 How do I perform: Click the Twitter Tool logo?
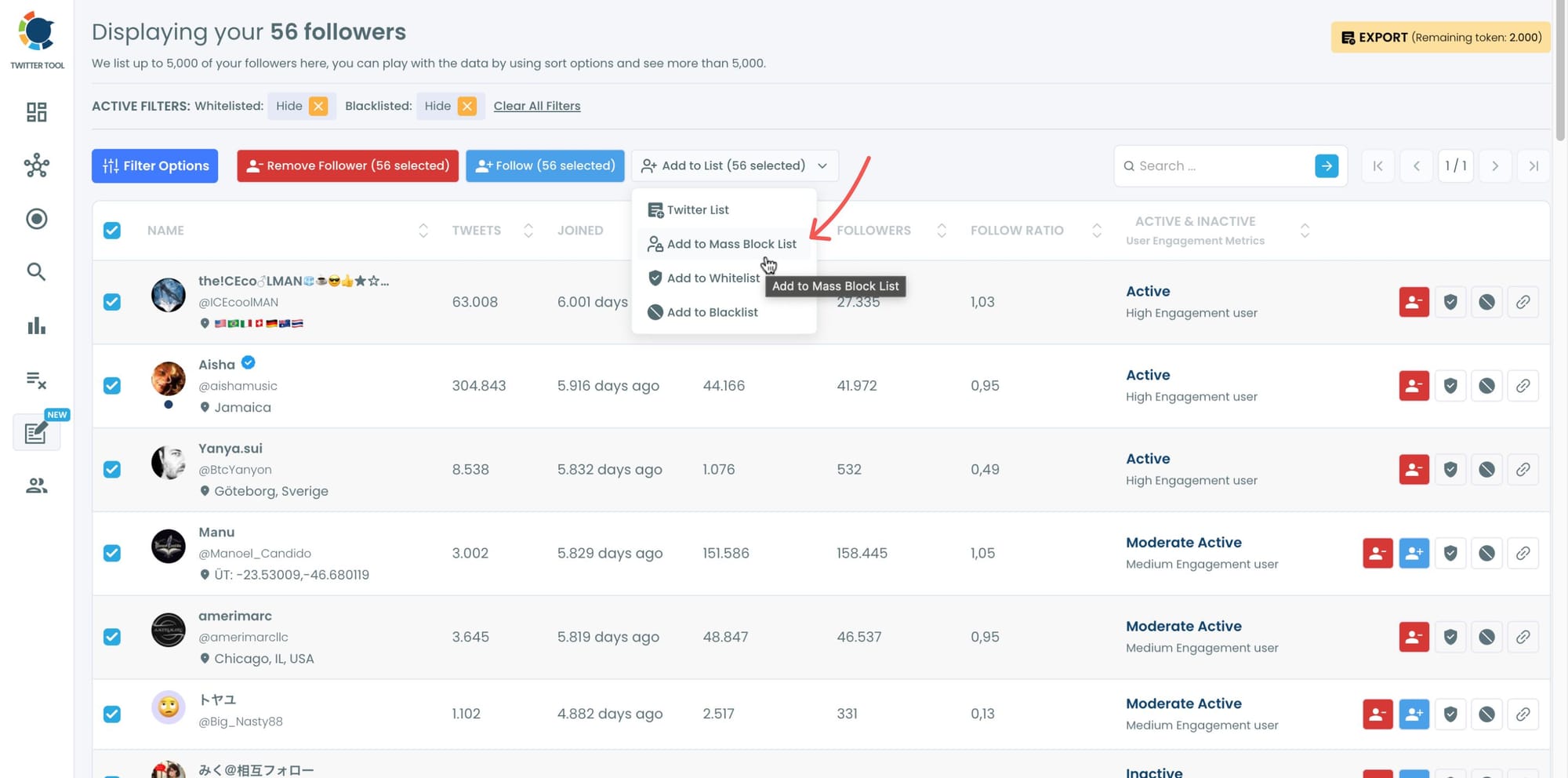[x=37, y=40]
